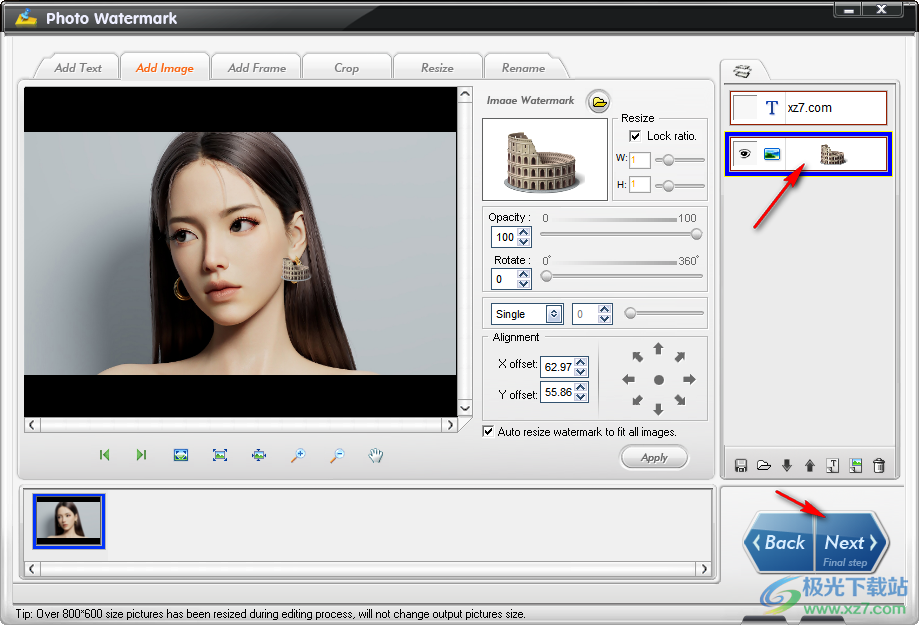Select the xz7.com text layer
Image resolution: width=919 pixels, height=625 pixels.
(809, 108)
